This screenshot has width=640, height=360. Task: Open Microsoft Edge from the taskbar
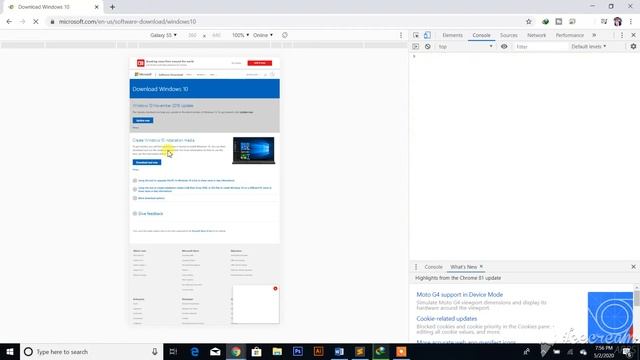click(x=194, y=351)
